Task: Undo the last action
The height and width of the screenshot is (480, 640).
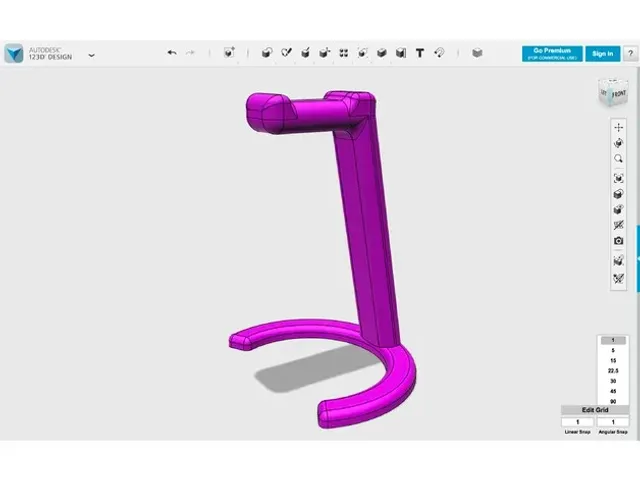Action: pos(172,53)
